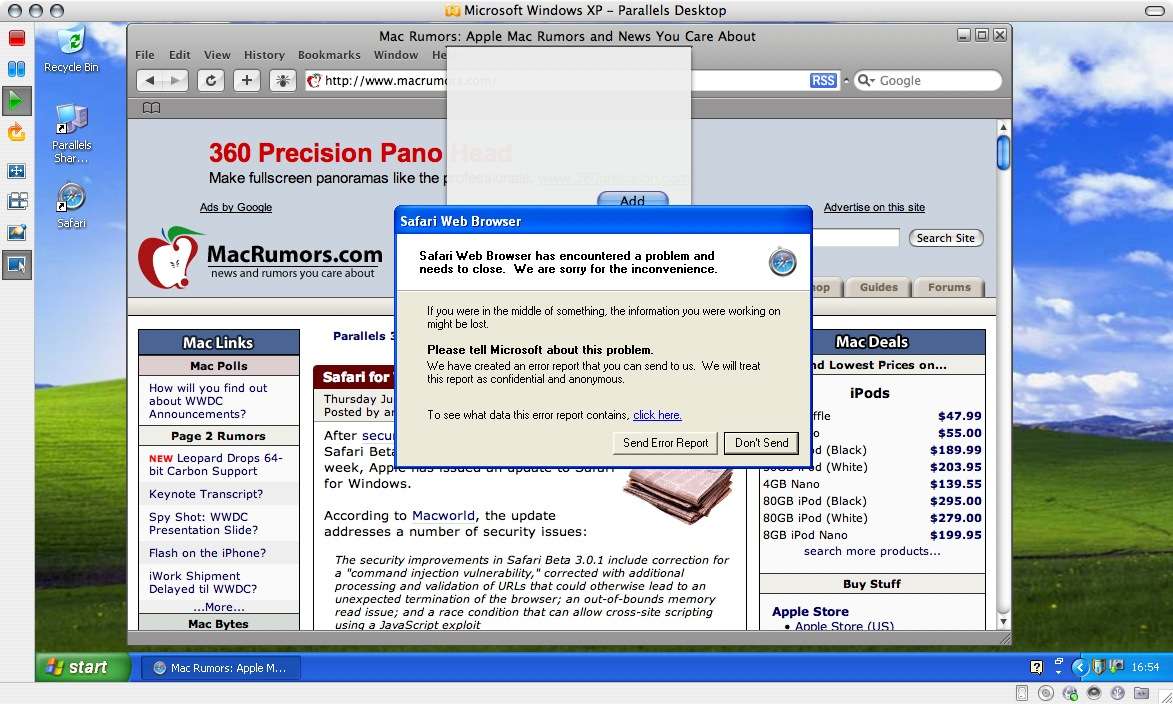The width and height of the screenshot is (1173, 704).
Task: Click the screenshot picture icon in the Parallels sidebar
Action: tap(16, 233)
